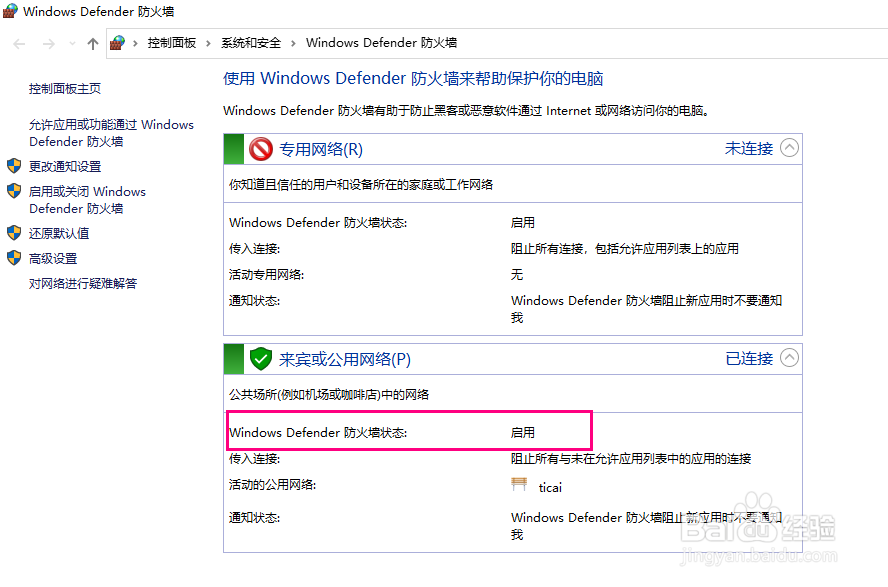
Task: Open 控制面板 breadcrumb
Action: 172,43
